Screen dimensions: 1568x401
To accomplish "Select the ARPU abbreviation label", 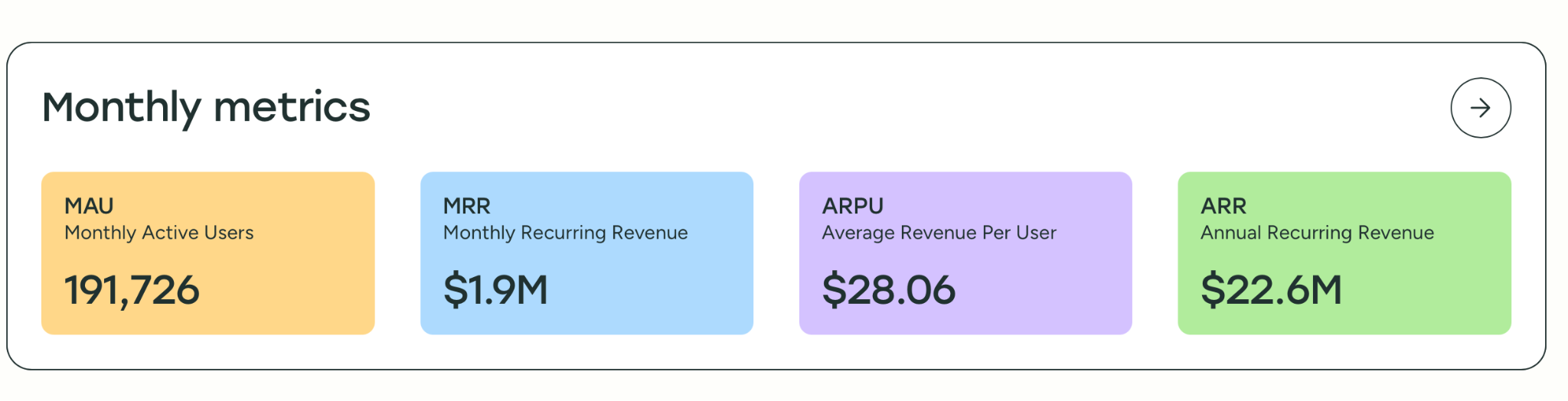I will pos(852,206).
